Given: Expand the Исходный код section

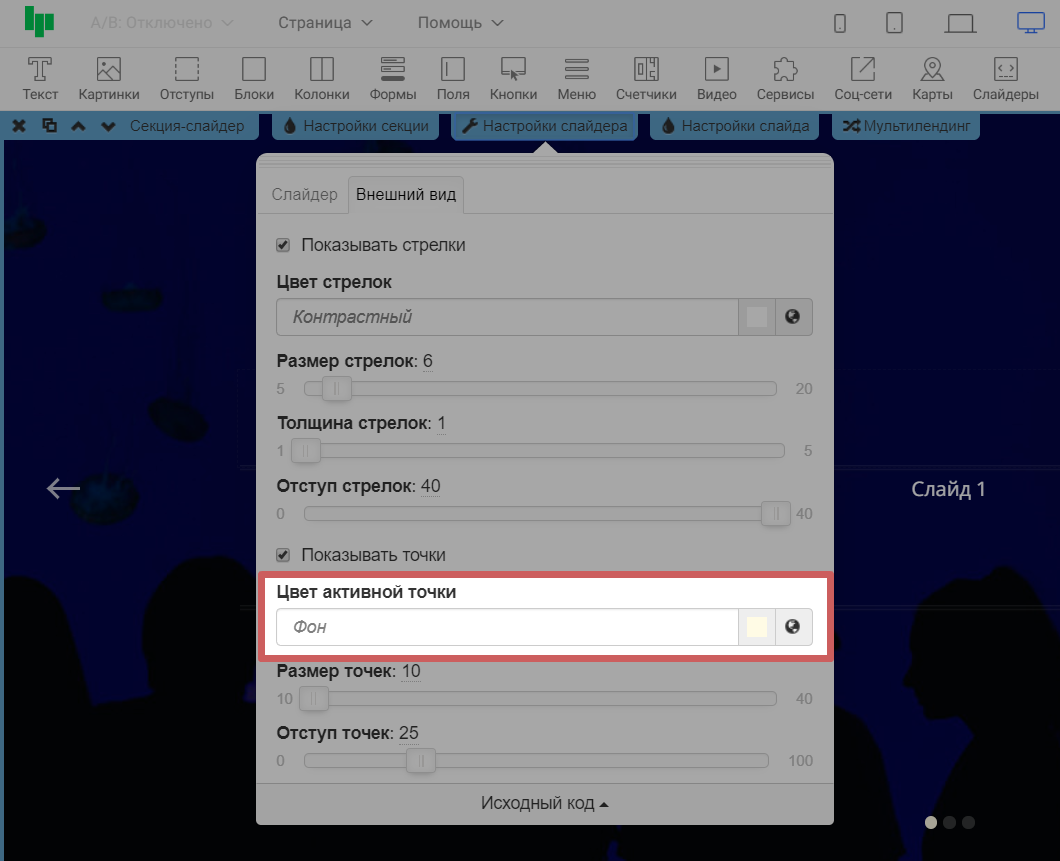Looking at the screenshot, I should (x=544, y=804).
